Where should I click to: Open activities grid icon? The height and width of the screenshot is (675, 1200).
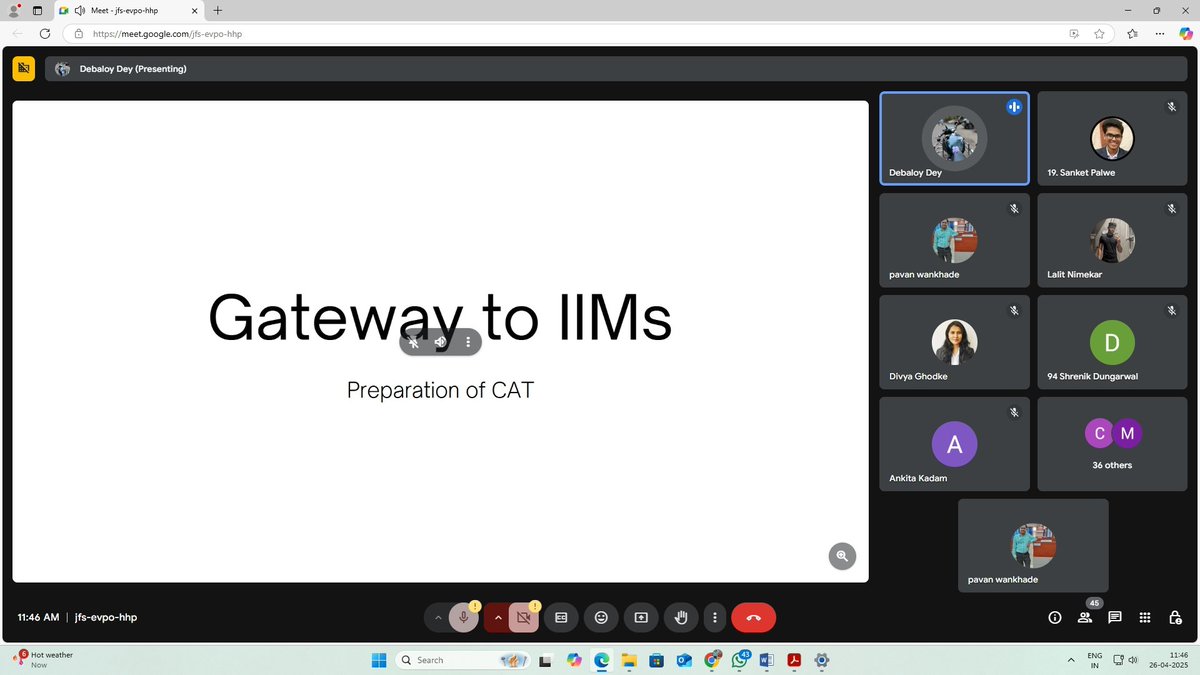tap(1145, 618)
